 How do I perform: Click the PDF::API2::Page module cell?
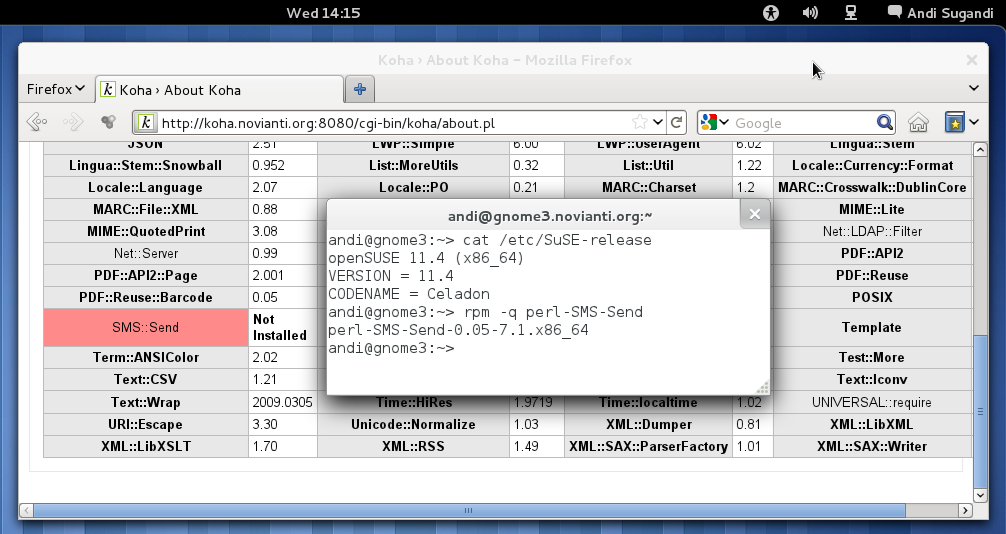tap(146, 275)
